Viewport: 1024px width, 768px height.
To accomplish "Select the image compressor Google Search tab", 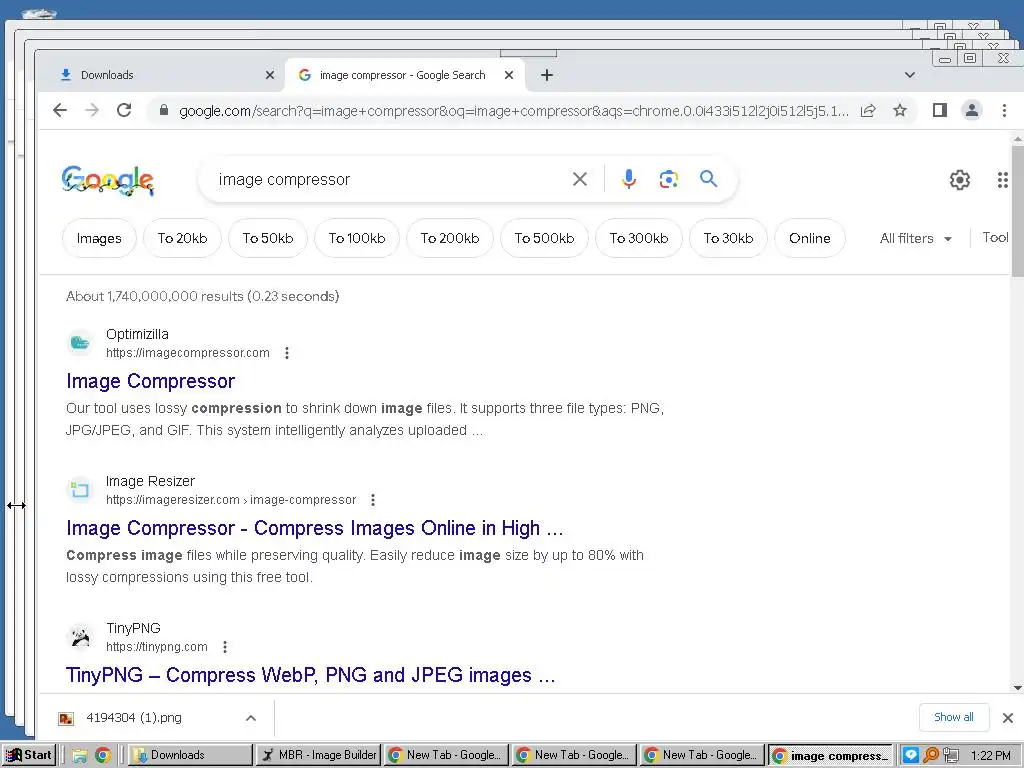I will (x=402, y=75).
